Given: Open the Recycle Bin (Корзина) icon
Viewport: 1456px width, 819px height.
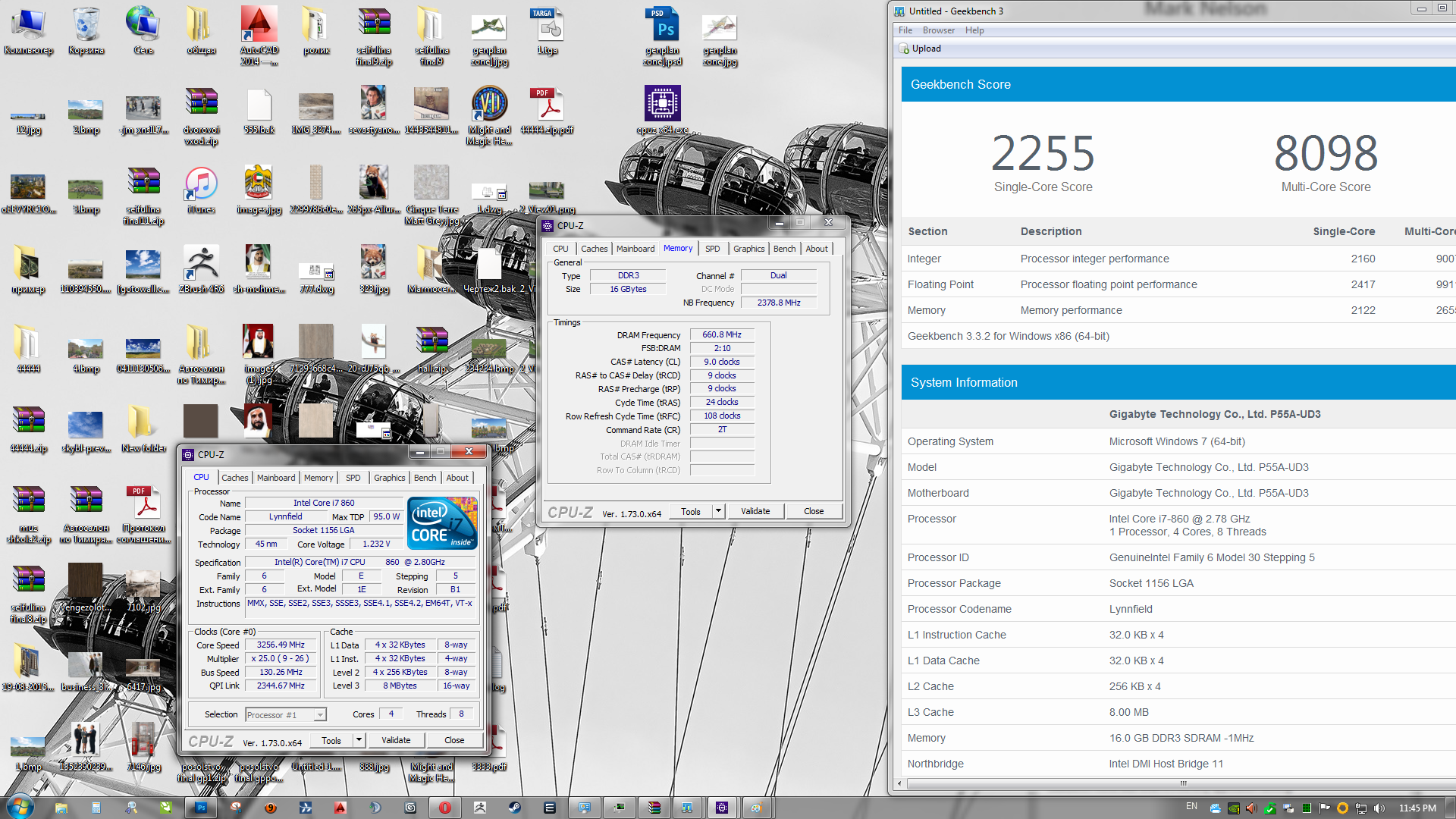Looking at the screenshot, I should pyautogui.click(x=86, y=31).
